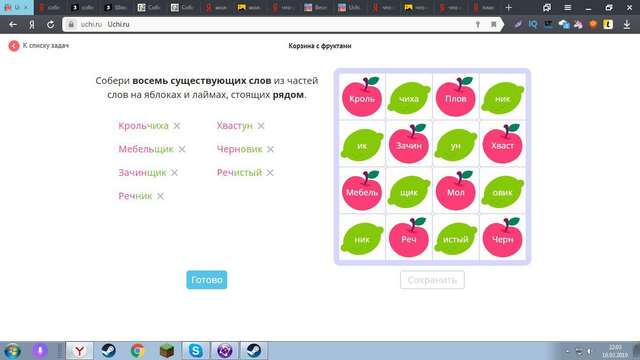Viewport: 640px width, 360px height.
Task: Click the 'Сохранить' button
Action: tap(432, 280)
